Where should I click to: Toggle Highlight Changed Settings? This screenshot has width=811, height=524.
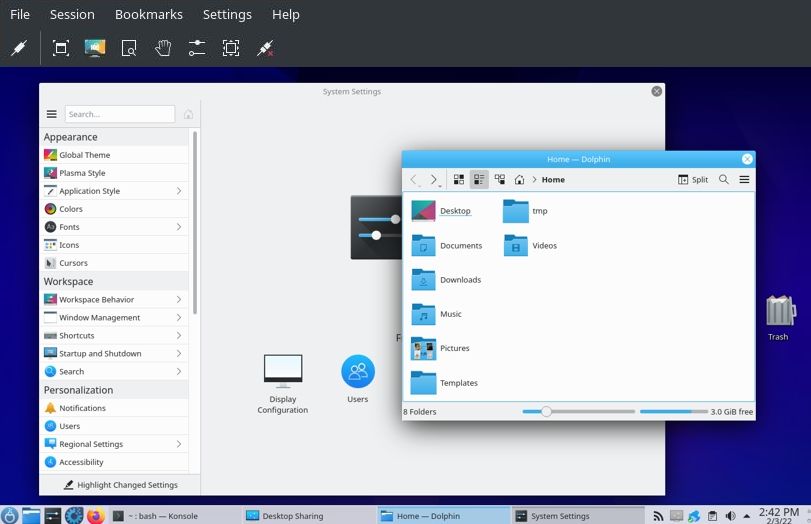coord(120,485)
